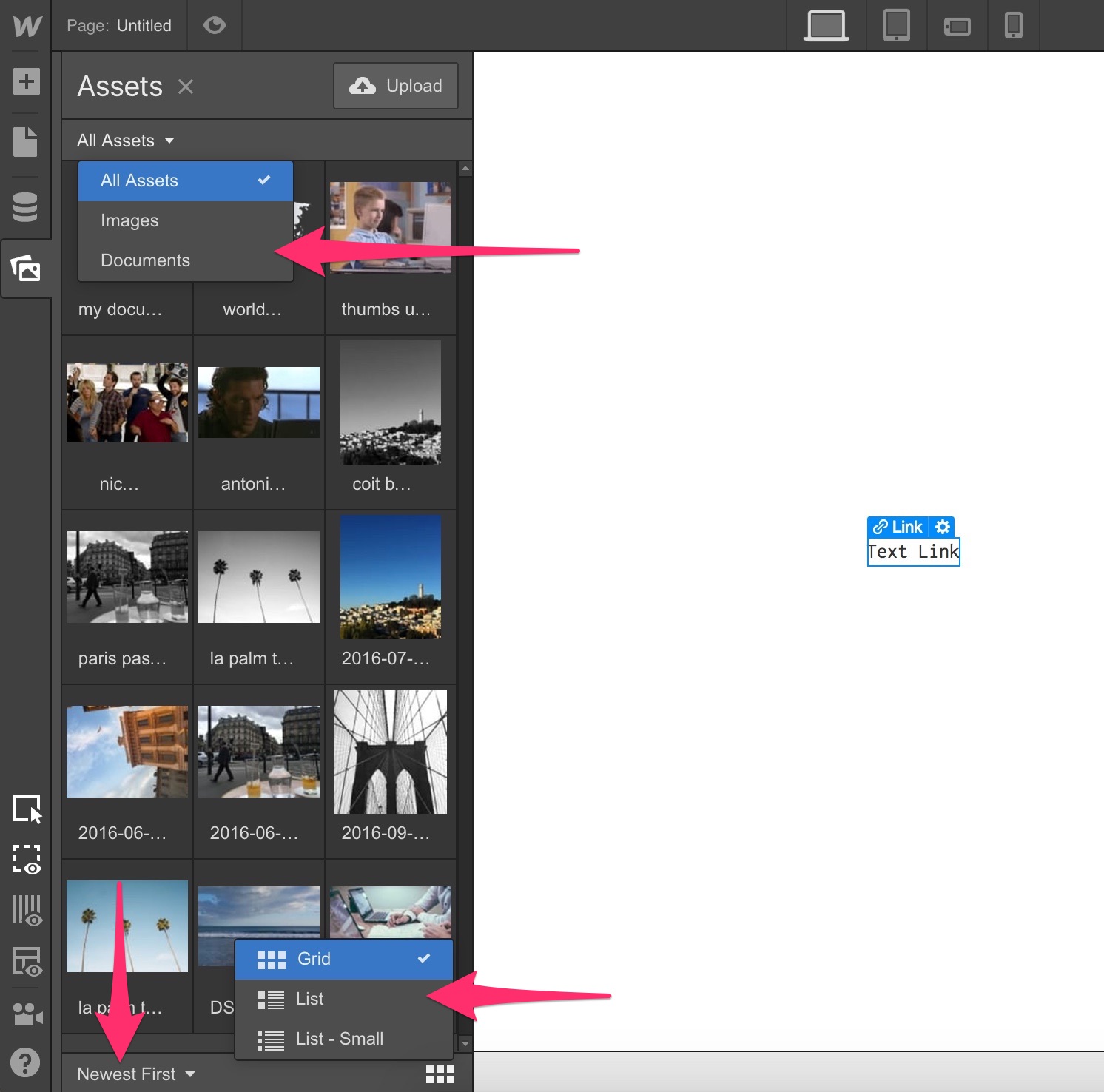Screen dimensions: 1104x1092
Task: Select the color palm trees thumbnail
Action: click(127, 926)
